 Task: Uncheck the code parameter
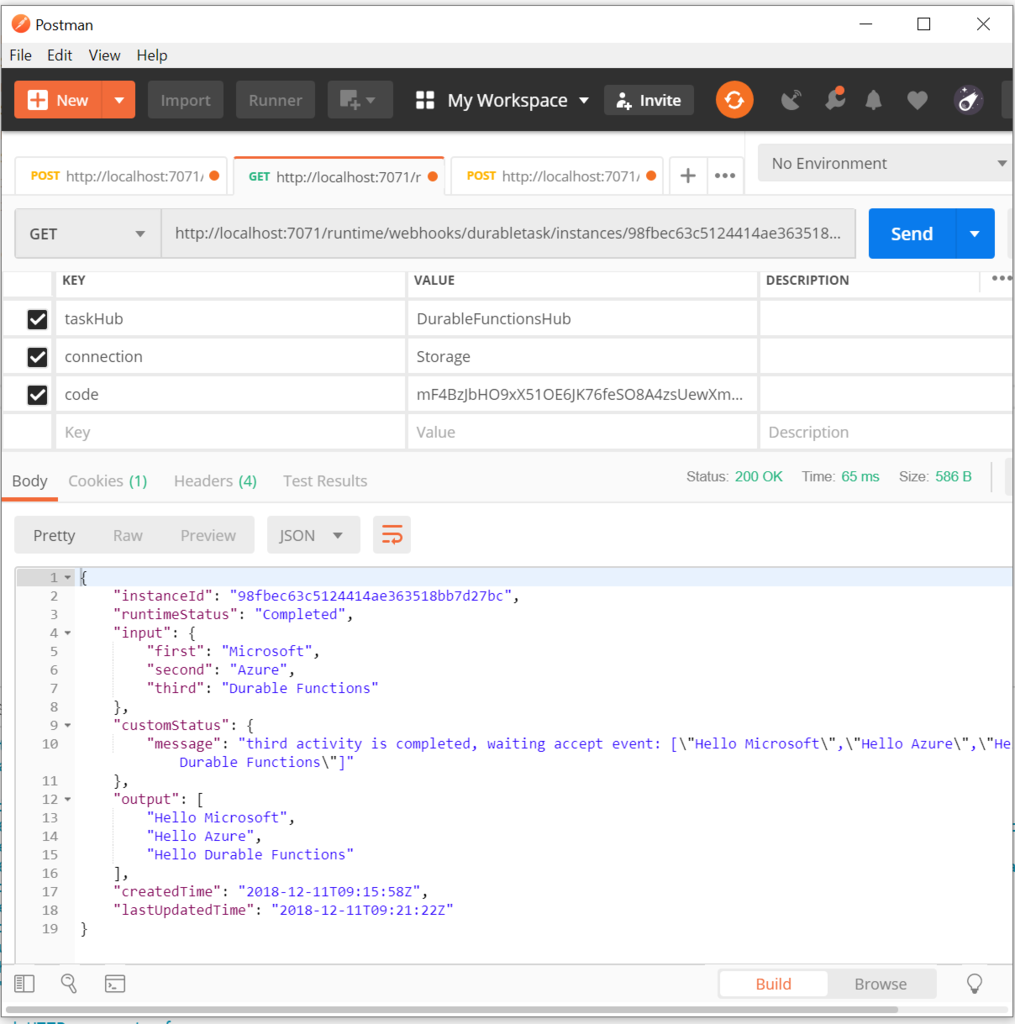[x=37, y=394]
